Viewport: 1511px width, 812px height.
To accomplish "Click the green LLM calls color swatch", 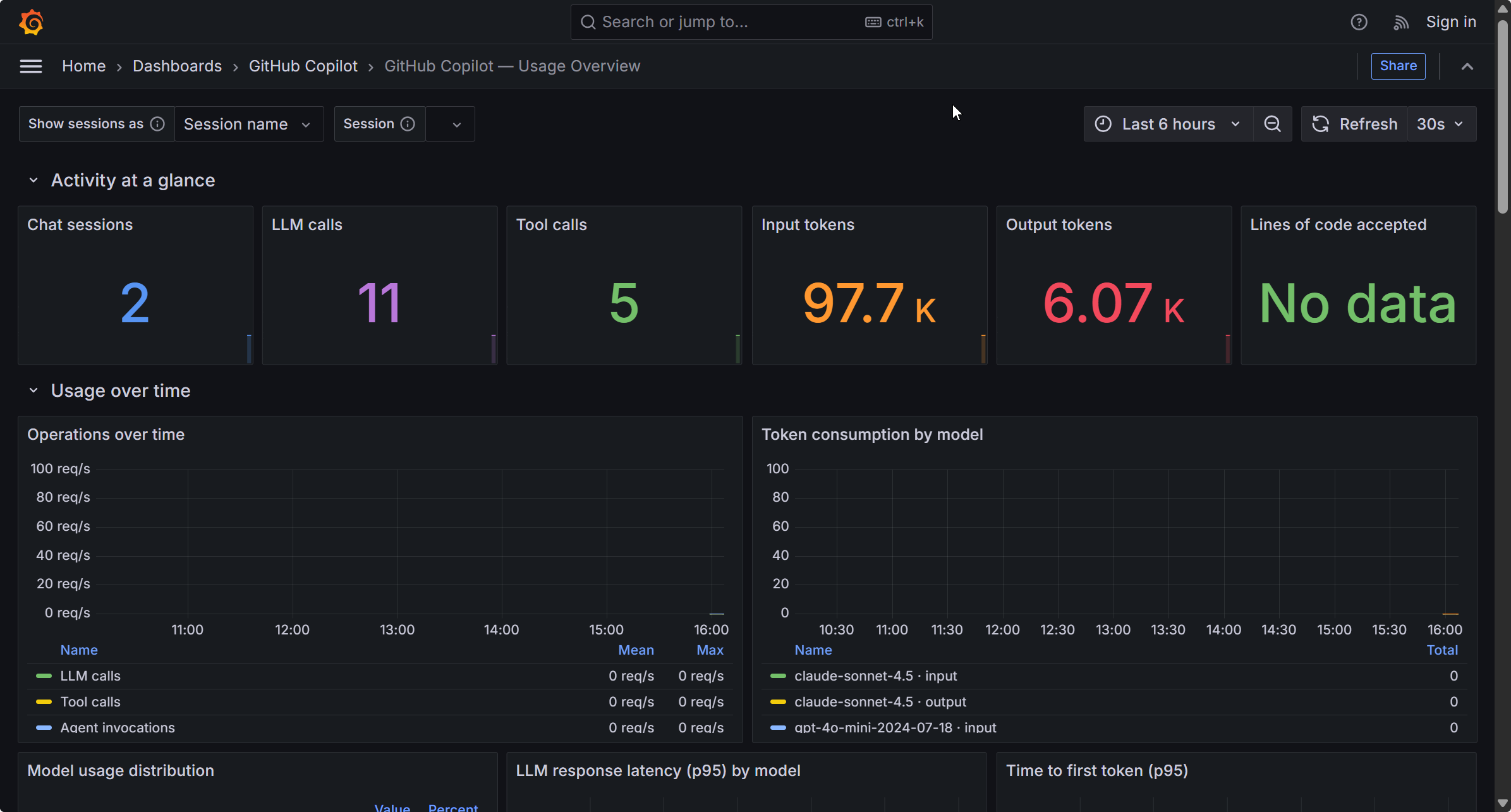I will (44, 676).
